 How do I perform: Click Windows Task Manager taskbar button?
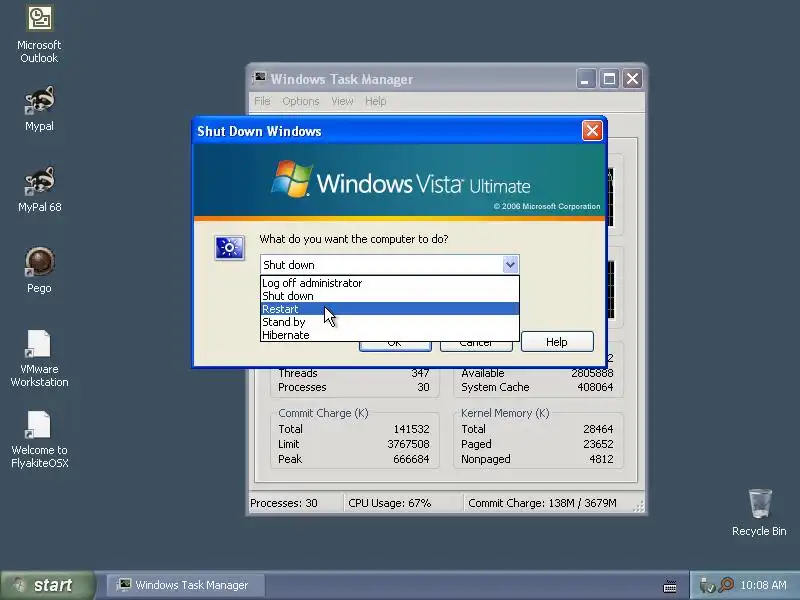pyautogui.click(x=185, y=585)
